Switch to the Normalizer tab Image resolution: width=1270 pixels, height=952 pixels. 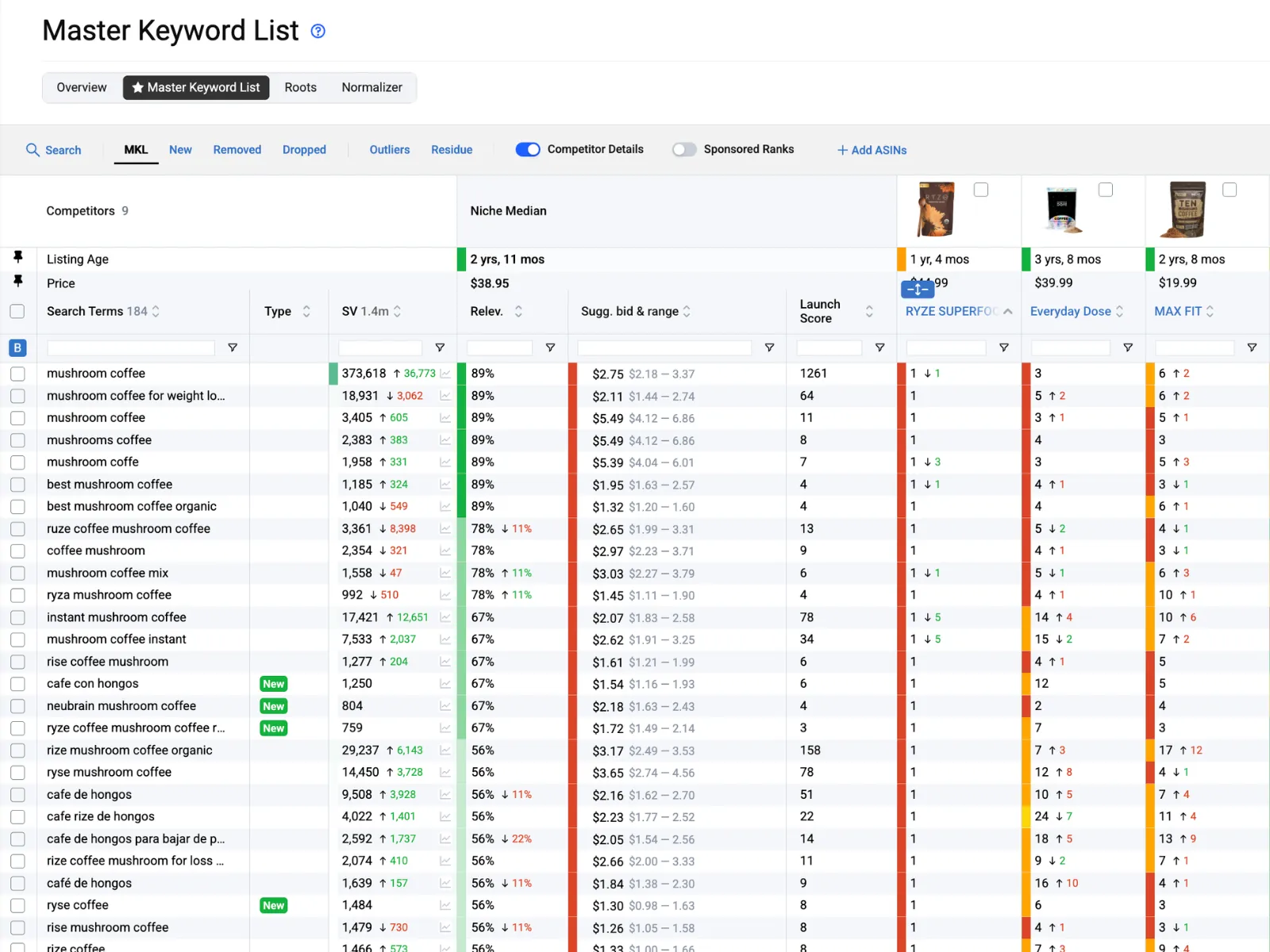pyautogui.click(x=371, y=87)
